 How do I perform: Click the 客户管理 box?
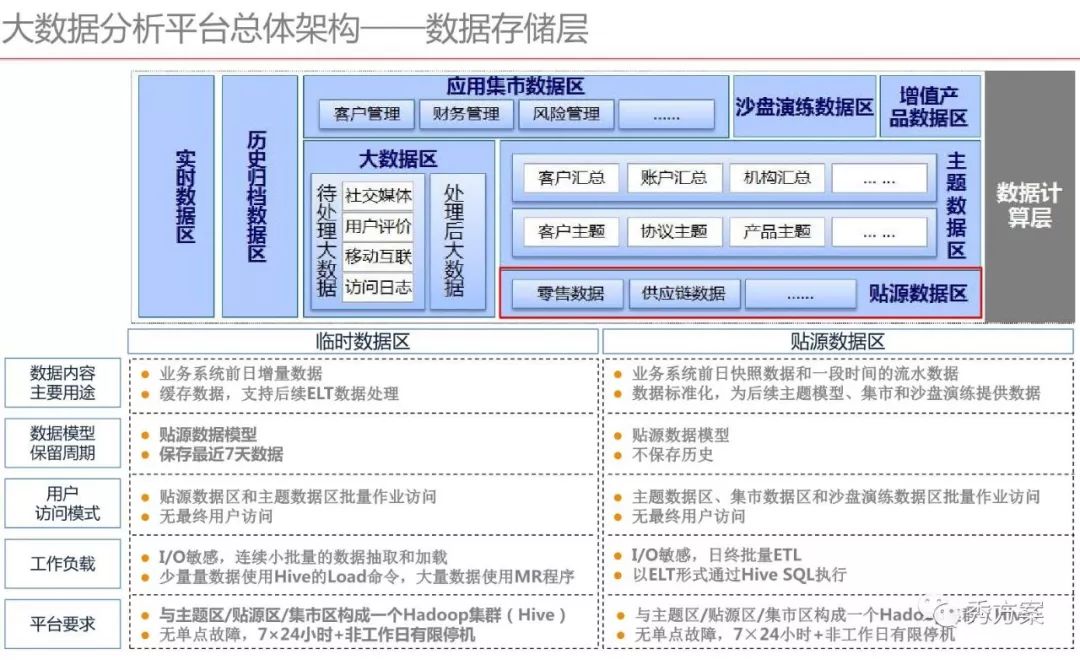367,114
